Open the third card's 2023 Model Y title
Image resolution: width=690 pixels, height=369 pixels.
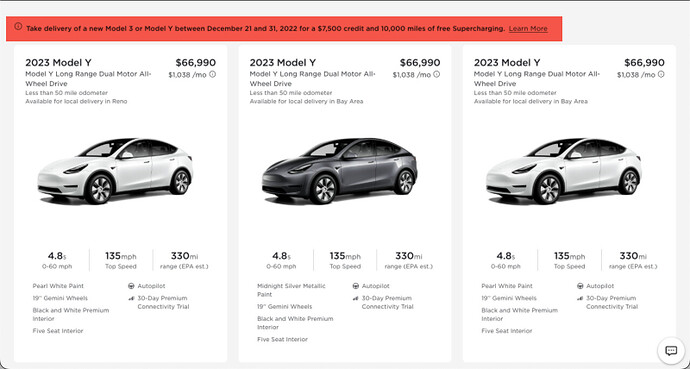coord(507,62)
